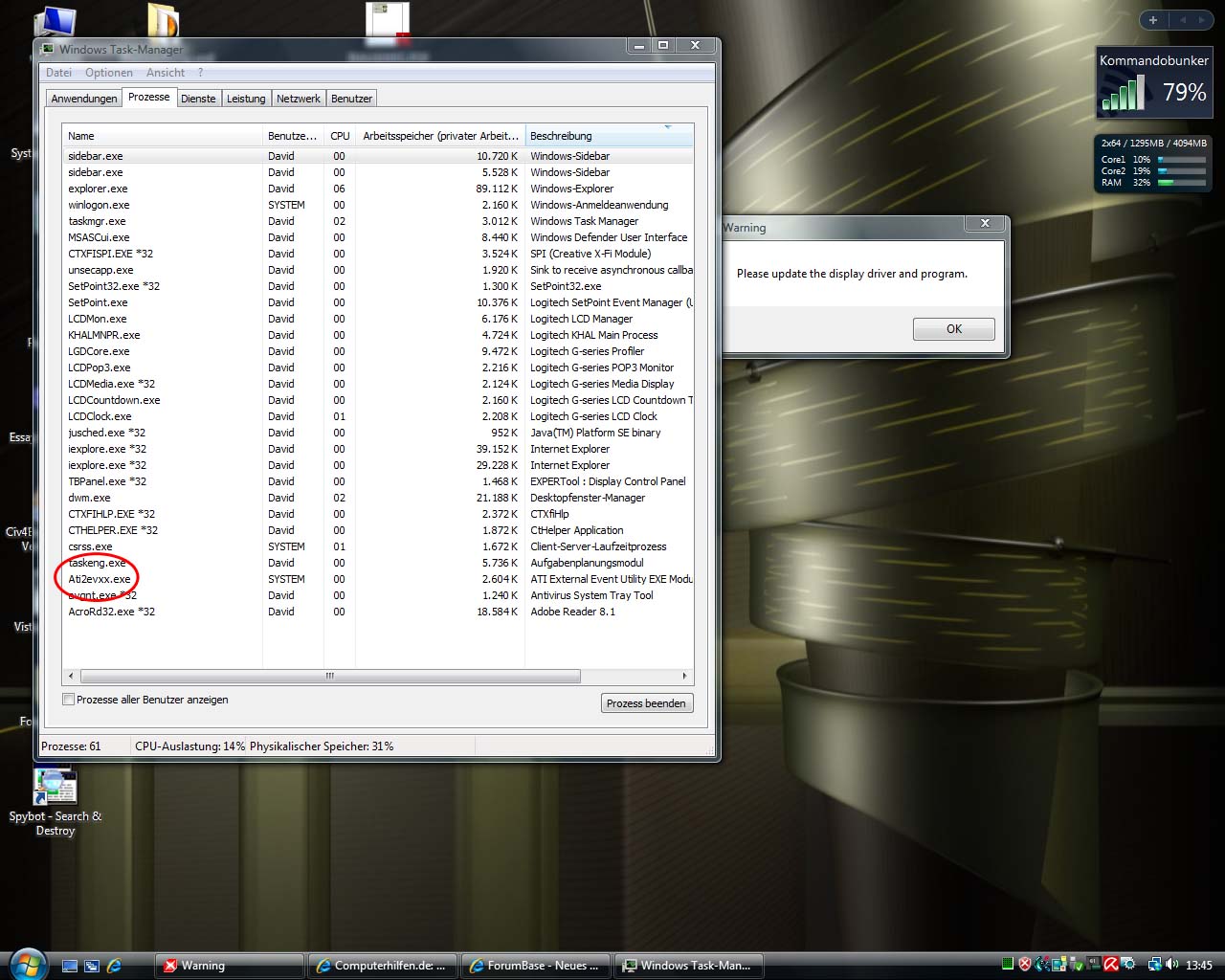Click the CPU and RAM meter gadget
This screenshot has height=980, width=1225.
pos(1153,163)
